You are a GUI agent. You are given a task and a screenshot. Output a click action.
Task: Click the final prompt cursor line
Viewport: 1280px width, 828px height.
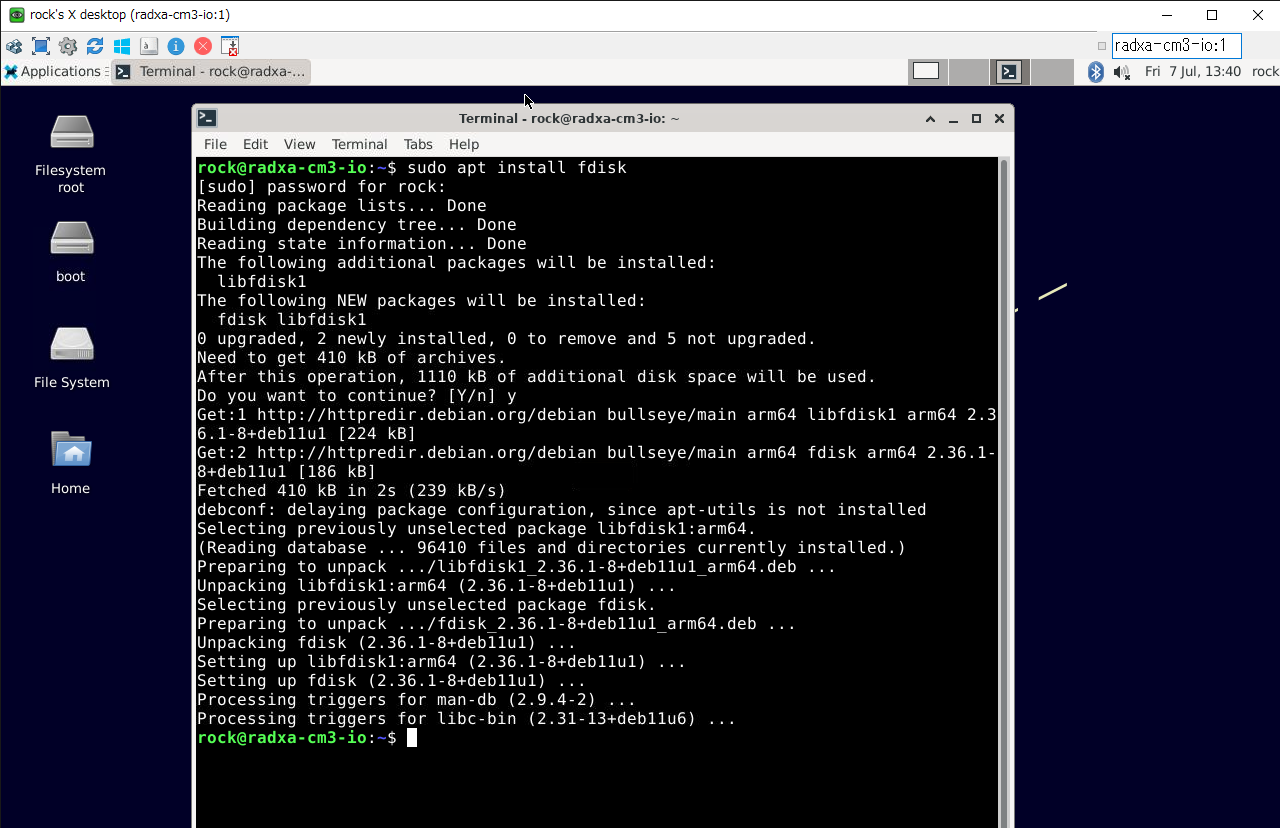[306, 737]
